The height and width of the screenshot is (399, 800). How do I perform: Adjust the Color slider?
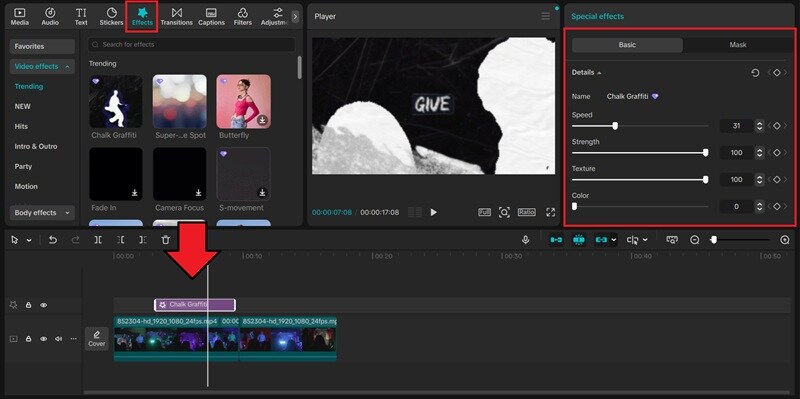click(x=574, y=206)
